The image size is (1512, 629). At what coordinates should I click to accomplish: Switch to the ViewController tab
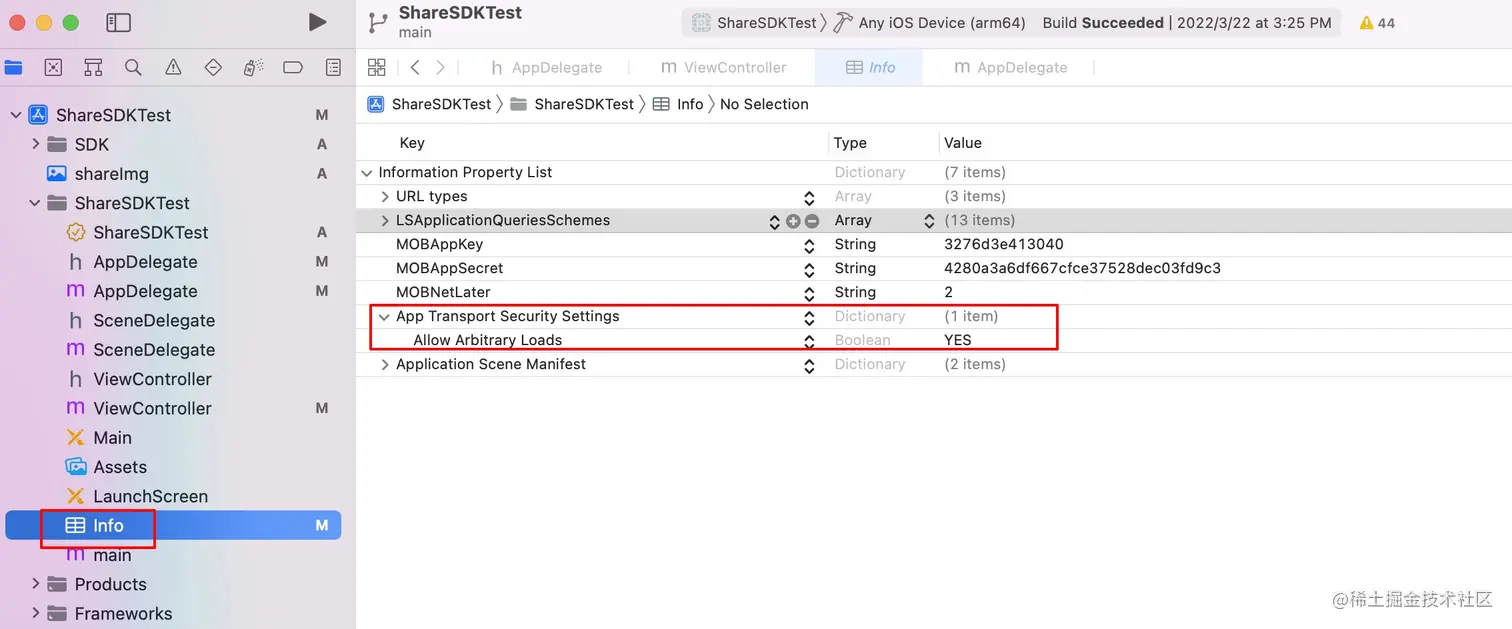point(723,67)
